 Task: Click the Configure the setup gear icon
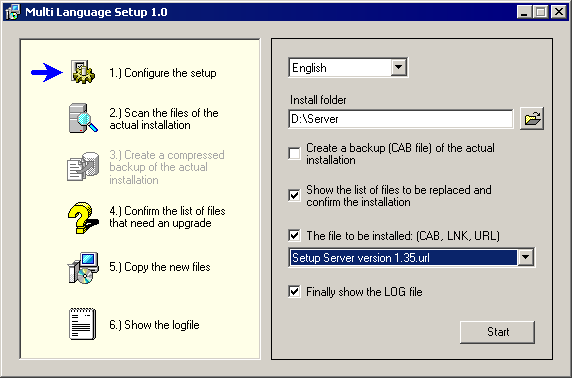point(83,72)
